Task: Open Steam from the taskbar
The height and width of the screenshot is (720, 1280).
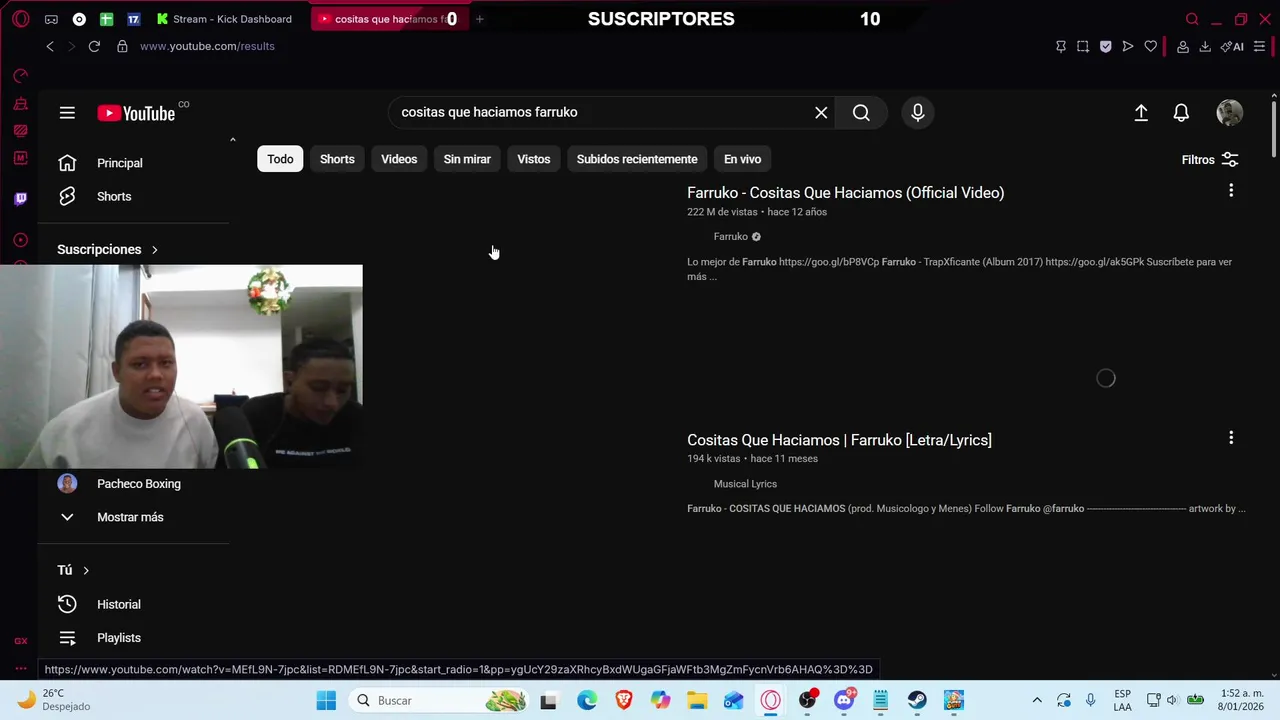Action: pos(917,700)
